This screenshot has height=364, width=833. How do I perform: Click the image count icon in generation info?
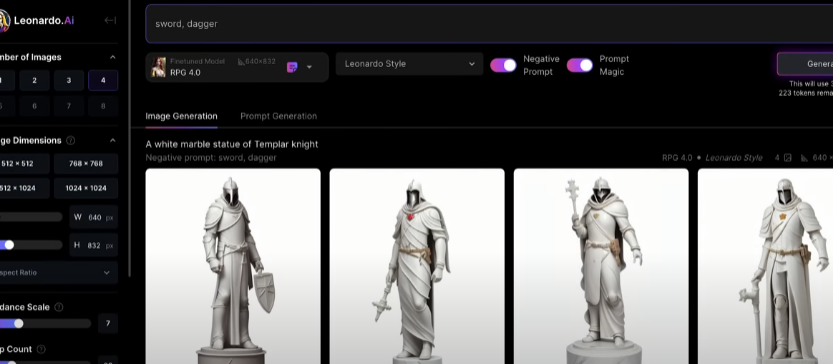pyautogui.click(x=788, y=158)
